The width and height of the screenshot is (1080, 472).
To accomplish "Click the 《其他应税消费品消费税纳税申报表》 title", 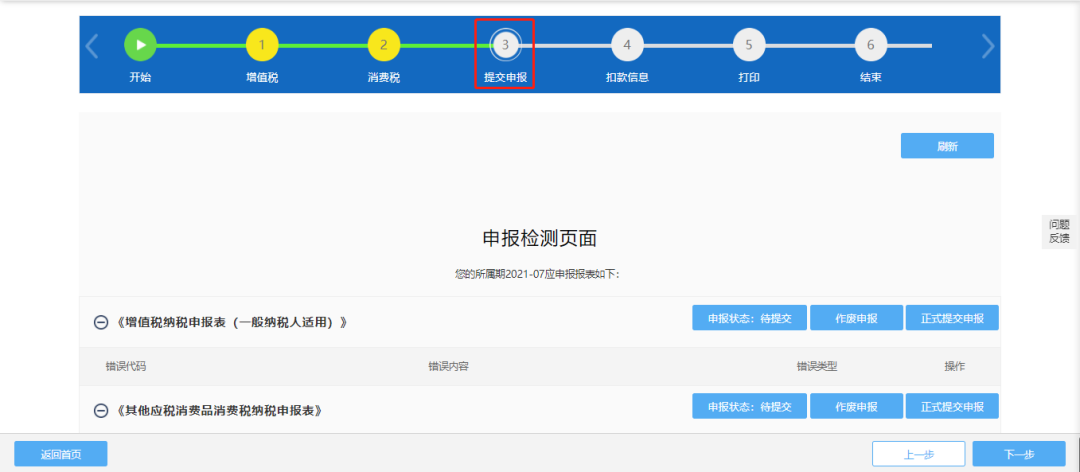I will pyautogui.click(x=219, y=410).
